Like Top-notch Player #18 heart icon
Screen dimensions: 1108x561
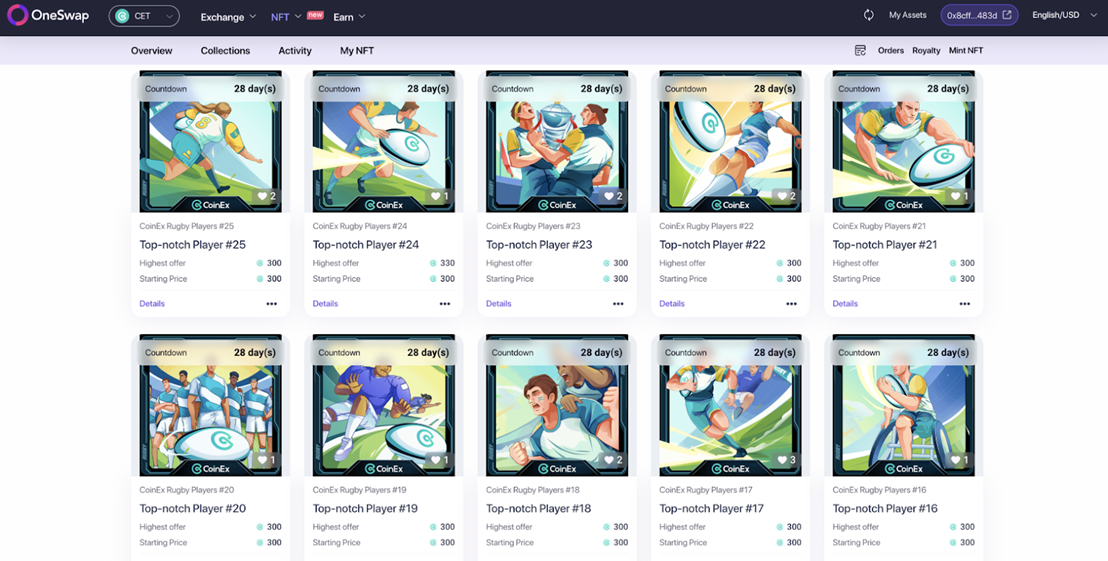(x=608, y=459)
